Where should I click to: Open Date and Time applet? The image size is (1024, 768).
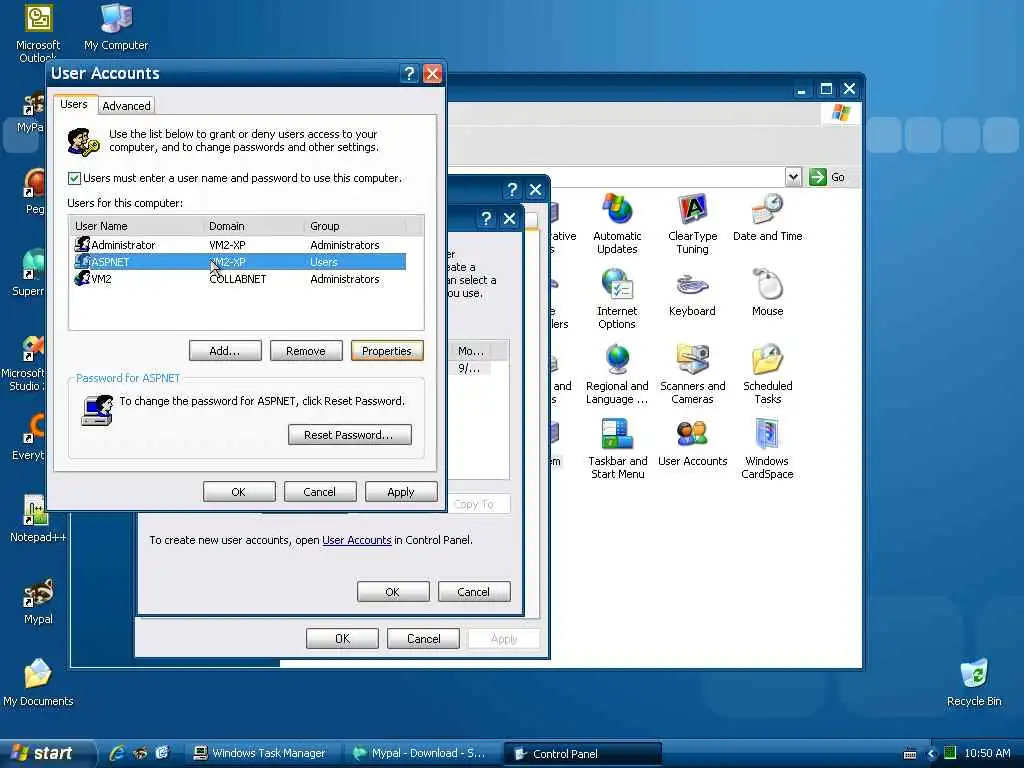click(x=767, y=217)
